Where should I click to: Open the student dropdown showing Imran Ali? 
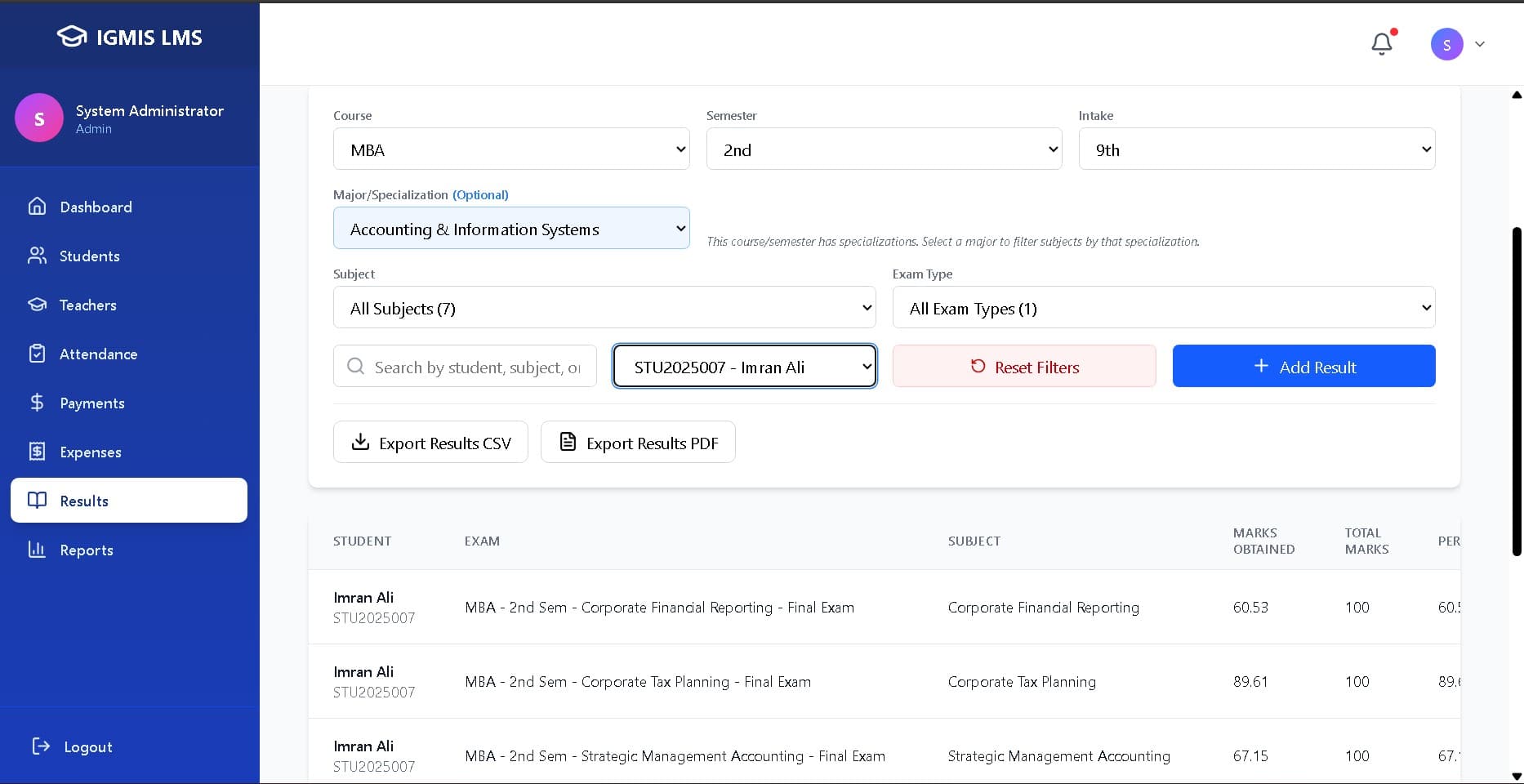(745, 366)
